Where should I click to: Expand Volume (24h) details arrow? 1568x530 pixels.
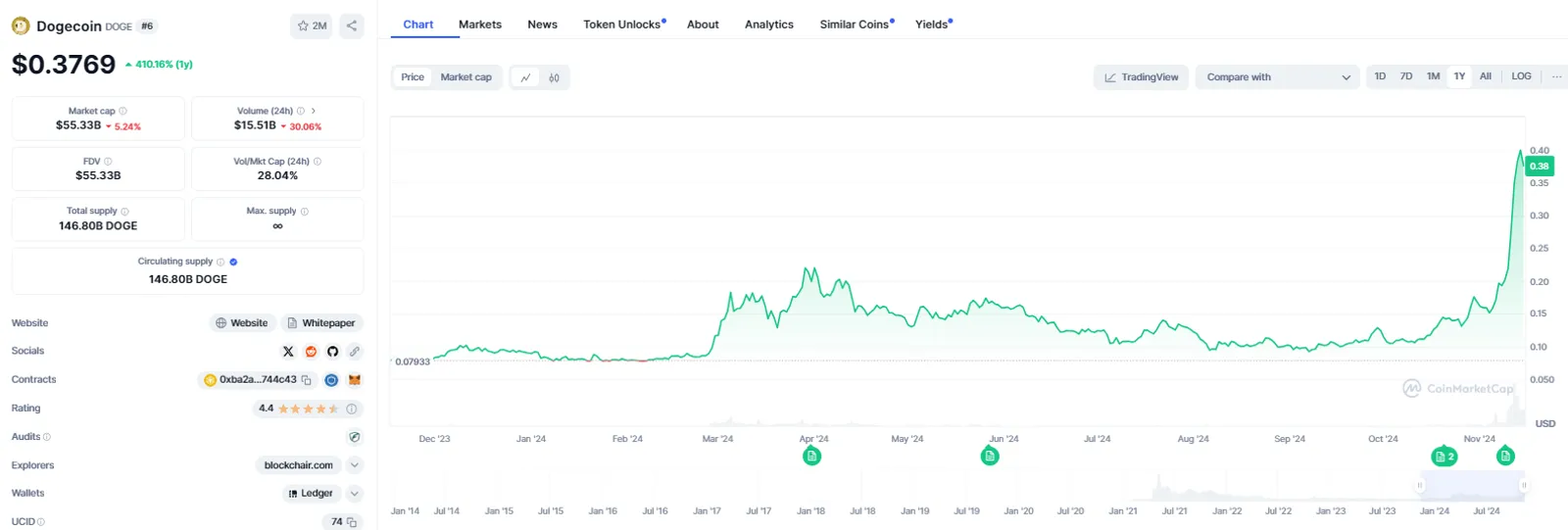(313, 111)
